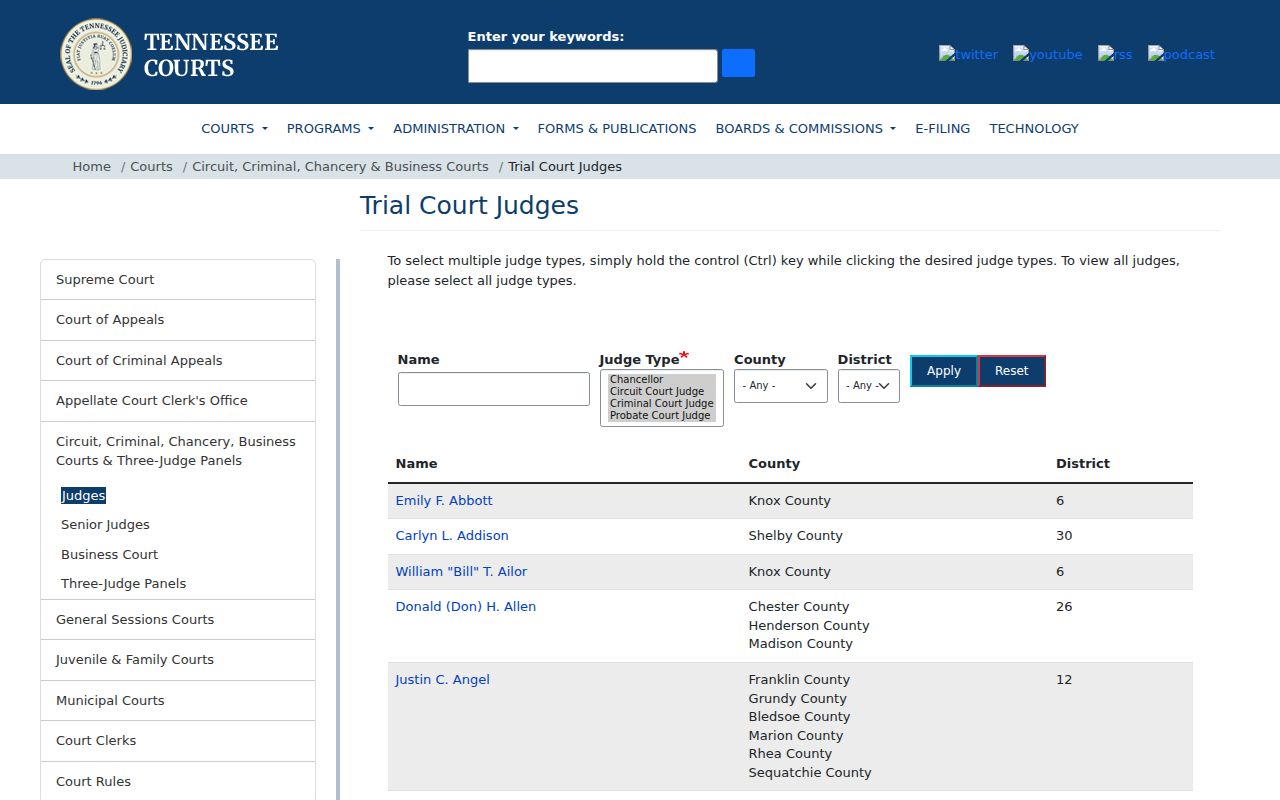Click the blue keyword search submit button
1280x800 pixels.
click(x=738, y=63)
